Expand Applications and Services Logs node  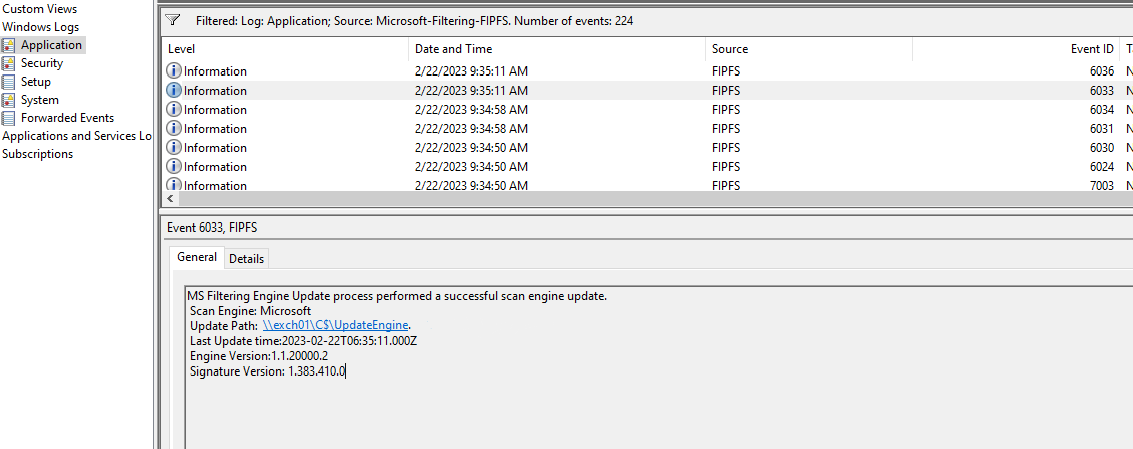[x=77, y=136]
